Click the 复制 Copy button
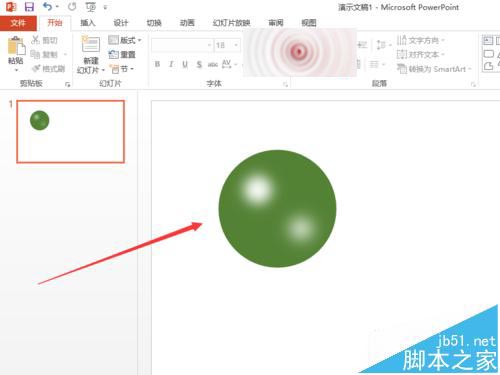 pyautogui.click(x=45, y=54)
